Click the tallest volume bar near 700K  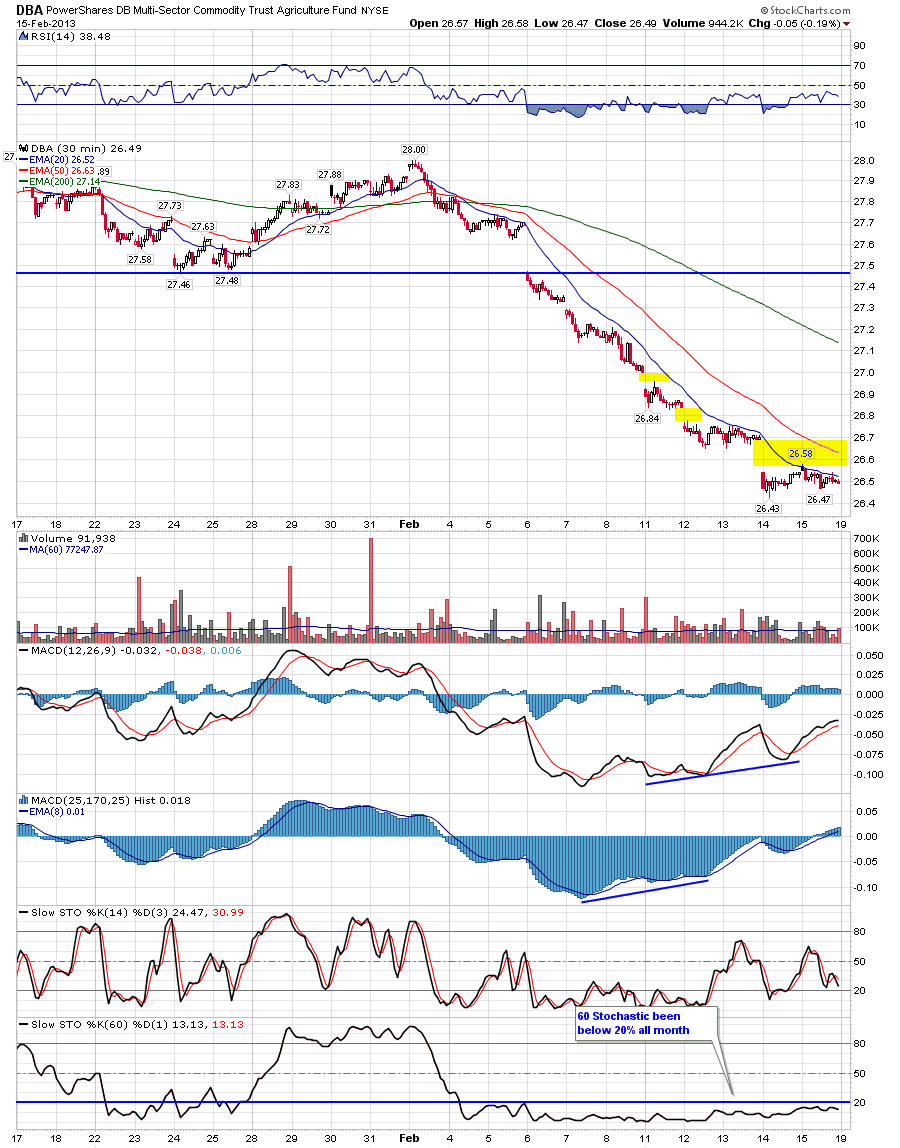coord(371,590)
